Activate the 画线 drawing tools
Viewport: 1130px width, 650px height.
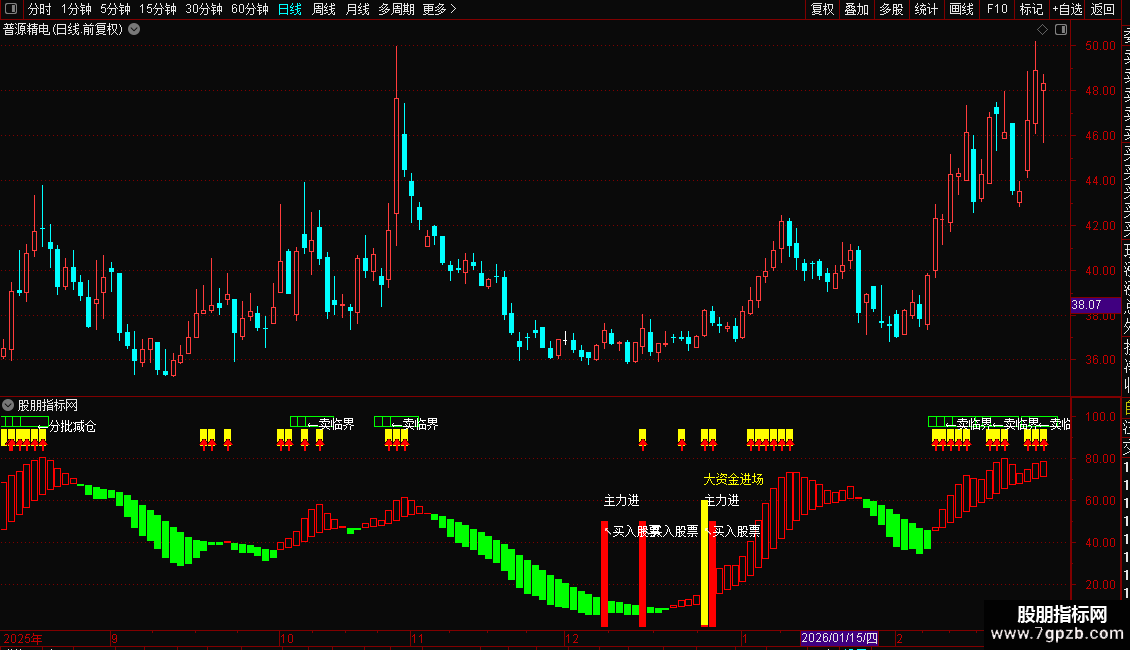[961, 9]
